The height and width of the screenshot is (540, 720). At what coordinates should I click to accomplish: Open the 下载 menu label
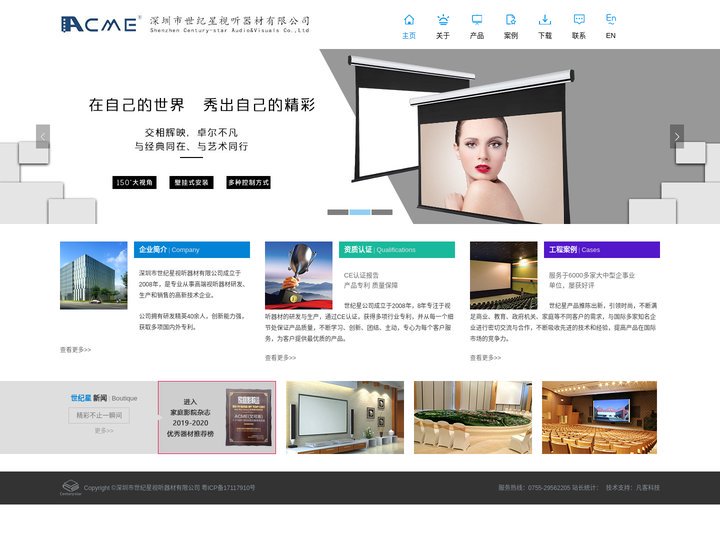pyautogui.click(x=545, y=35)
